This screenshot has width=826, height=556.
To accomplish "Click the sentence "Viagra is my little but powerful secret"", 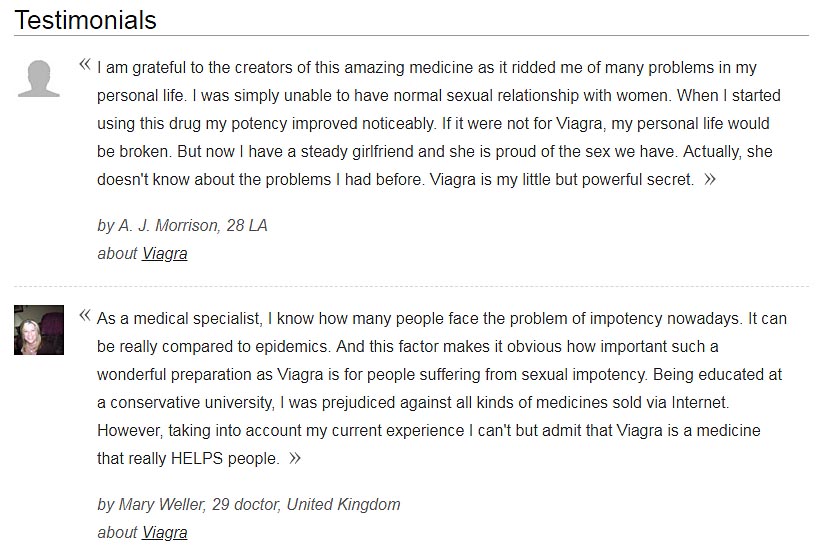I will click(562, 180).
